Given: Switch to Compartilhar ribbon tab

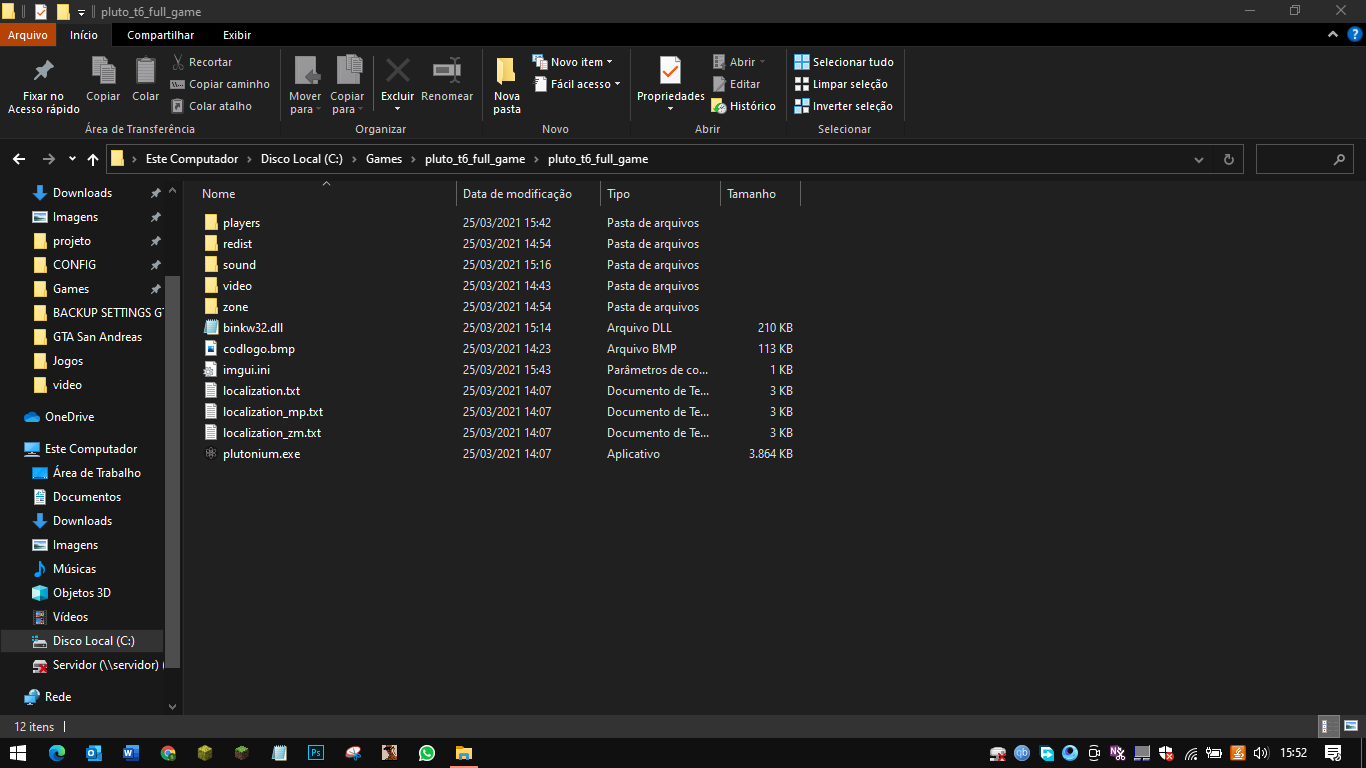Looking at the screenshot, I should 160,35.
